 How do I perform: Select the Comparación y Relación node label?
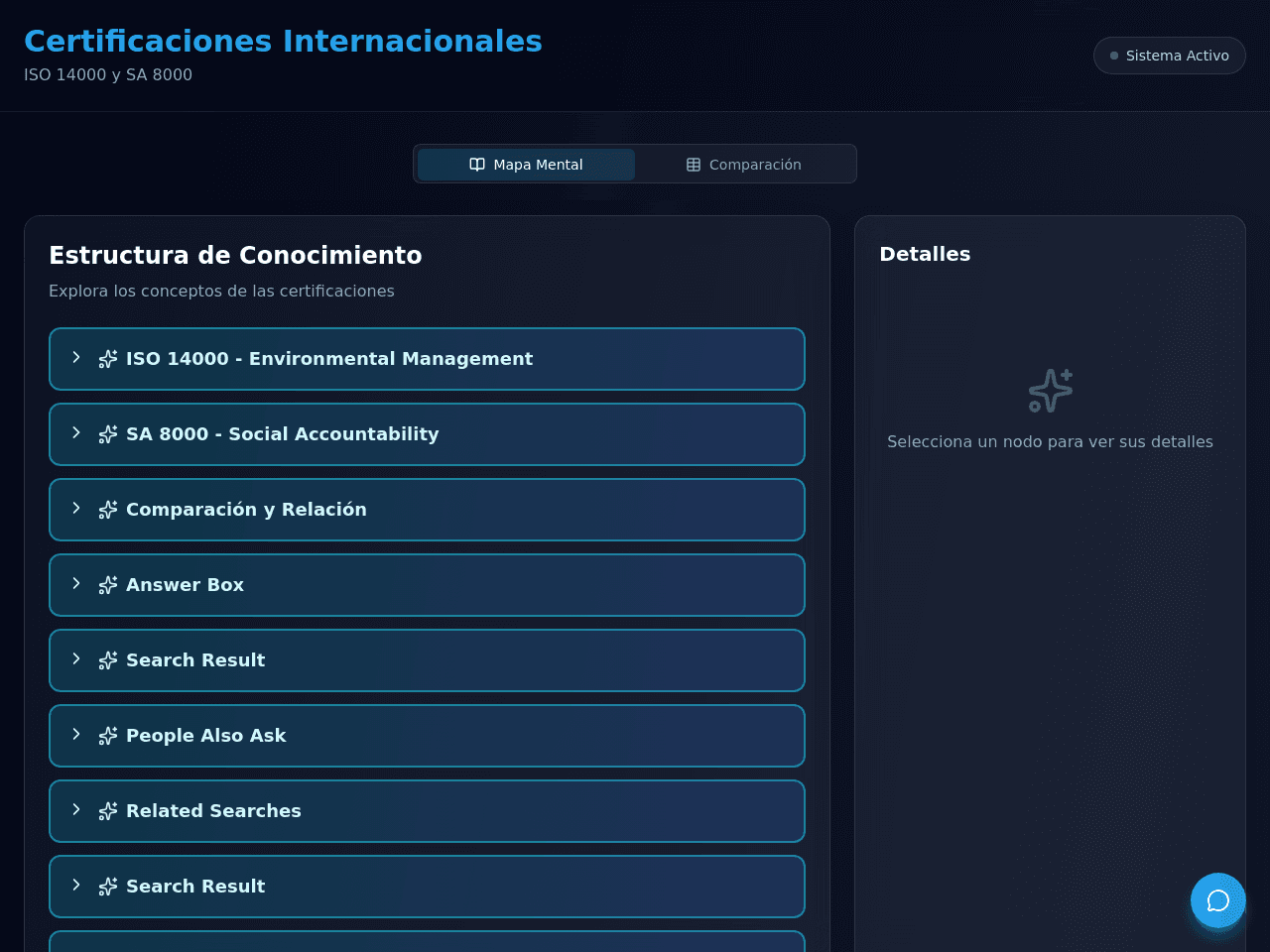246,510
